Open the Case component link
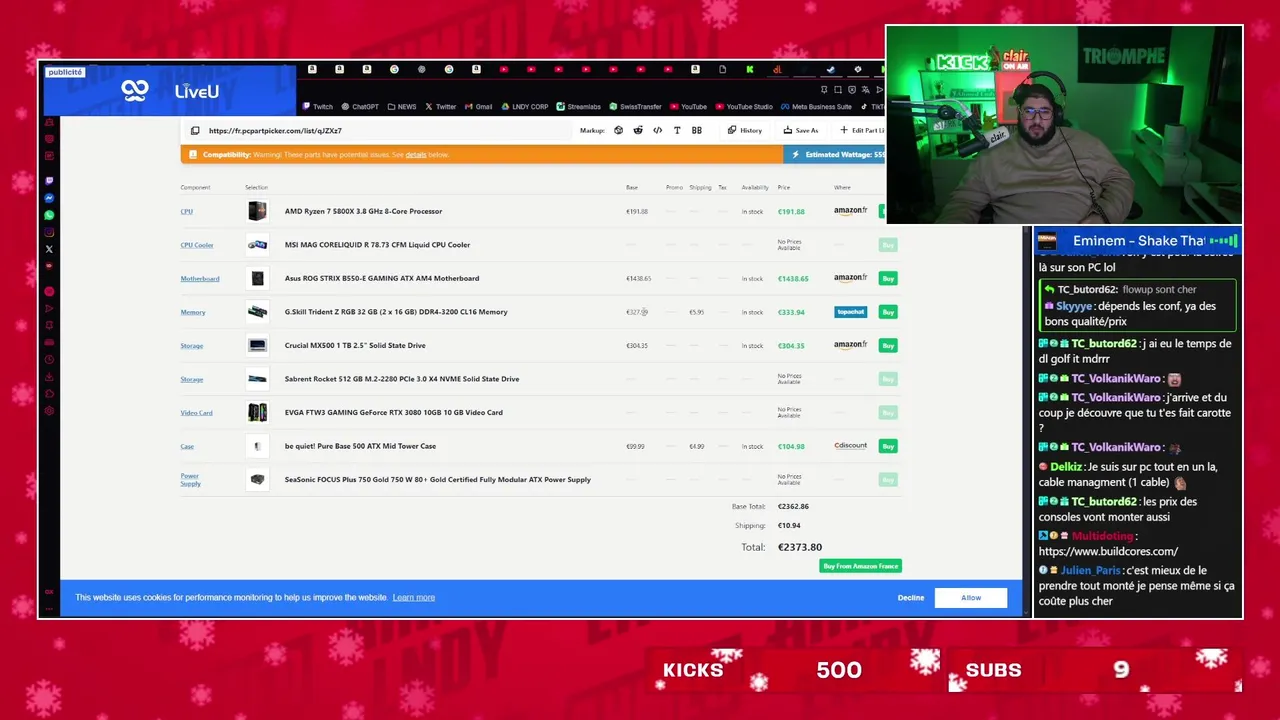Image resolution: width=1280 pixels, height=720 pixels. pyautogui.click(x=187, y=447)
